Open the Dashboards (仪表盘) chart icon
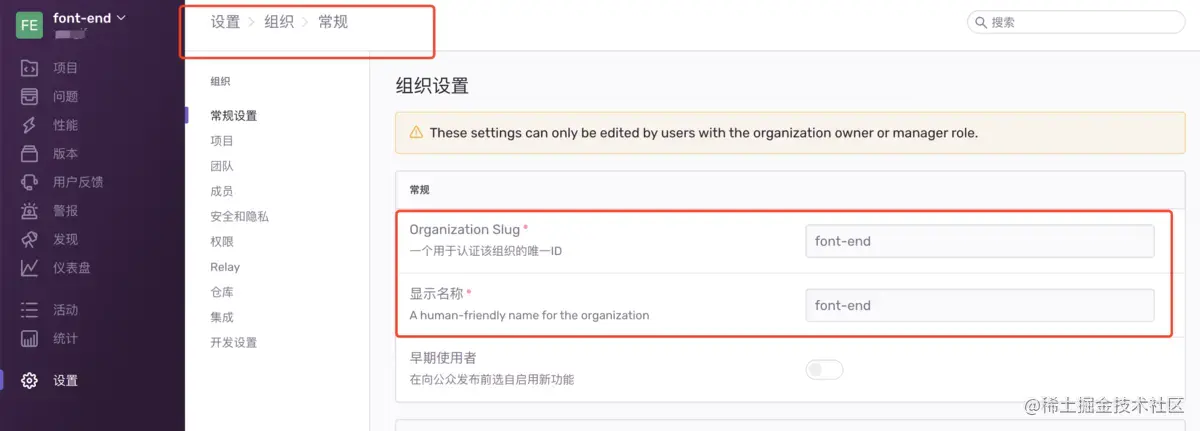The height and width of the screenshot is (431, 1200). pyautogui.click(x=30, y=268)
